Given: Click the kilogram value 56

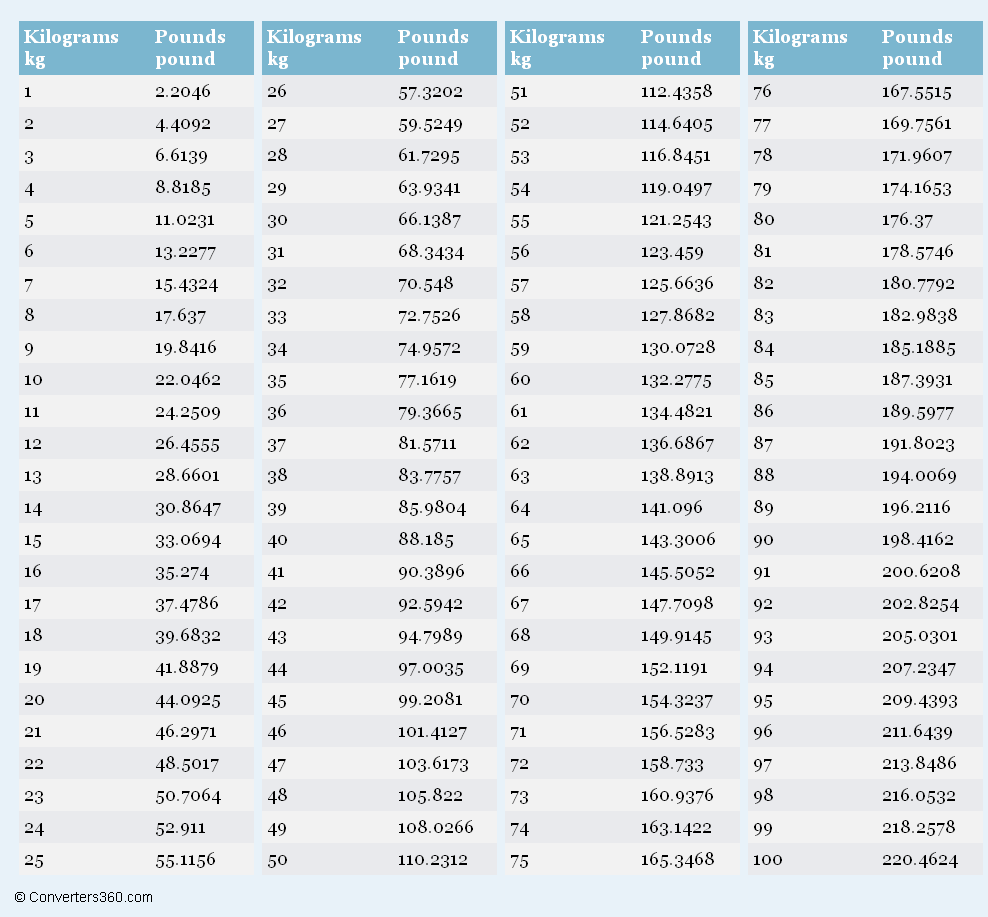Looking at the screenshot, I should point(520,252).
